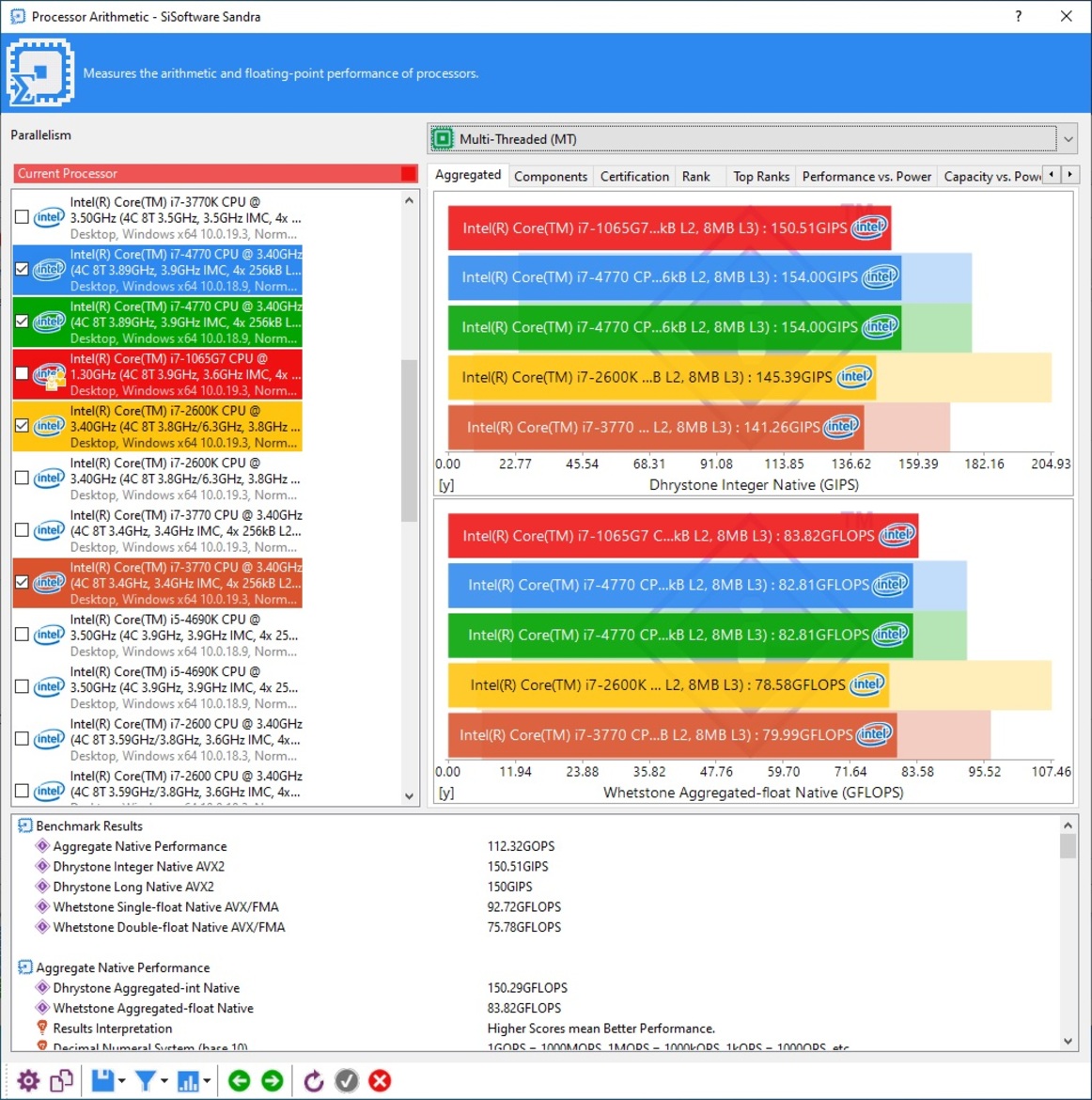Image resolution: width=1092 pixels, height=1100 pixels.
Task: Click the blue funnel filter icon
Action: 145,1080
